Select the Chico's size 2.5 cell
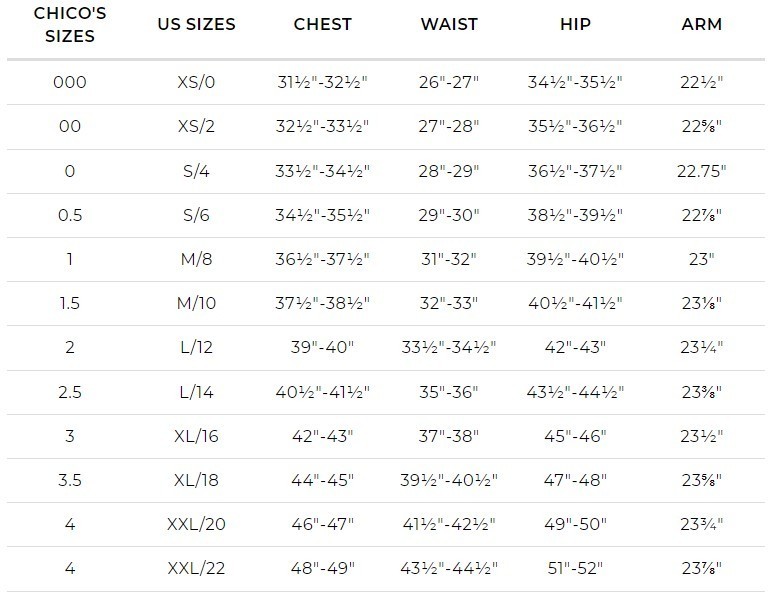This screenshot has height=595, width=782. click(x=70, y=392)
